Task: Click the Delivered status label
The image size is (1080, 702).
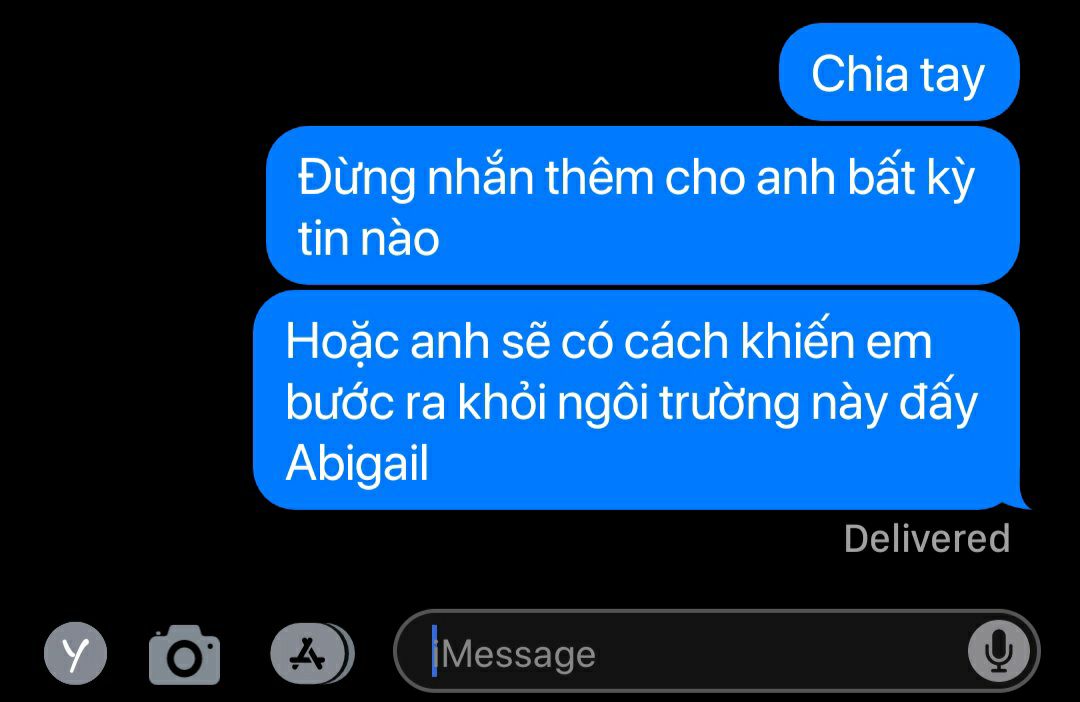Action: click(x=926, y=539)
